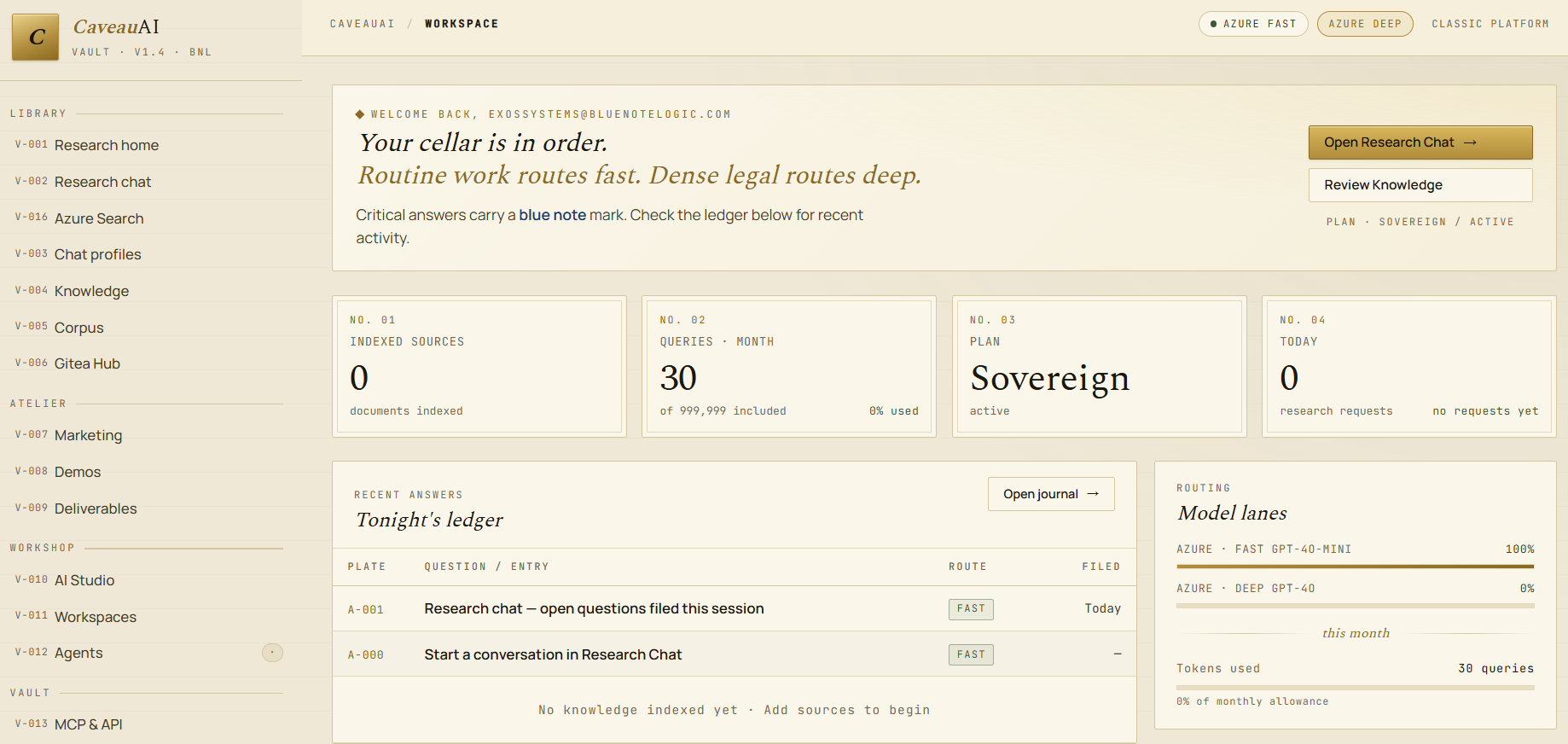Click the Open journal button
Image resolution: width=1568 pixels, height=744 pixels.
pyautogui.click(x=1051, y=494)
